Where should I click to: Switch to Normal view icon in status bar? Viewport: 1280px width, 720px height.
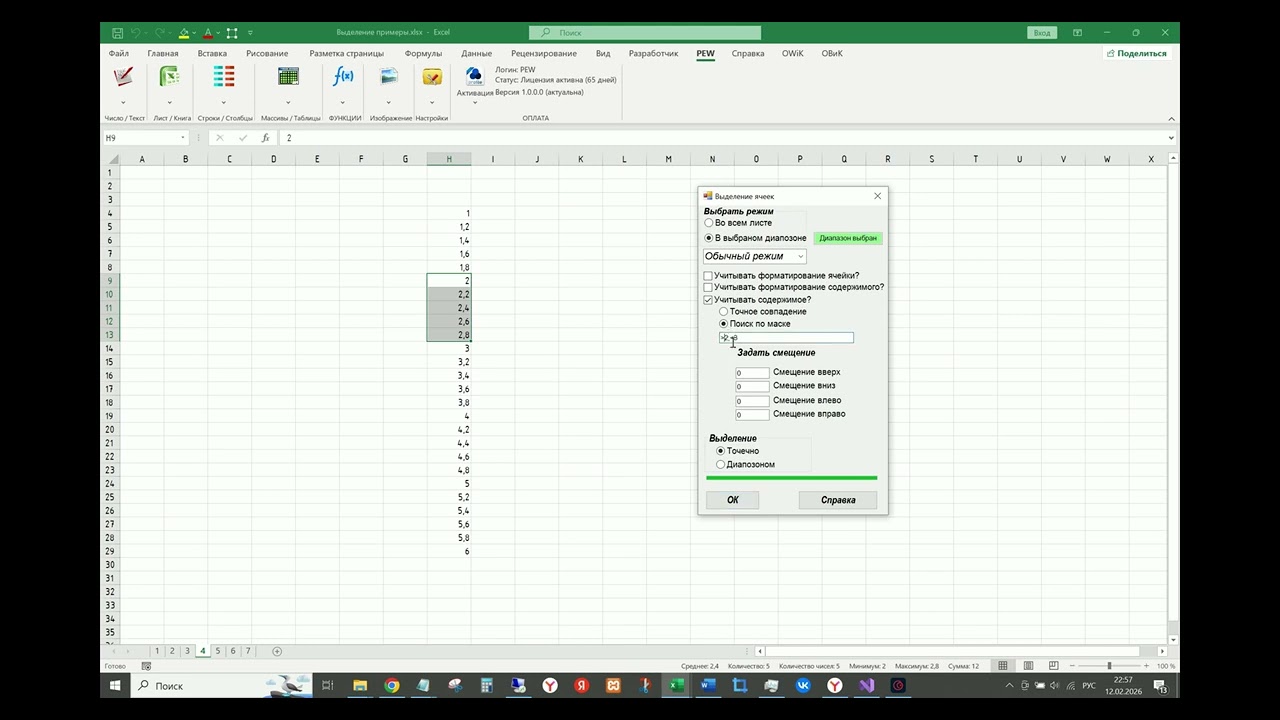tap(1003, 666)
